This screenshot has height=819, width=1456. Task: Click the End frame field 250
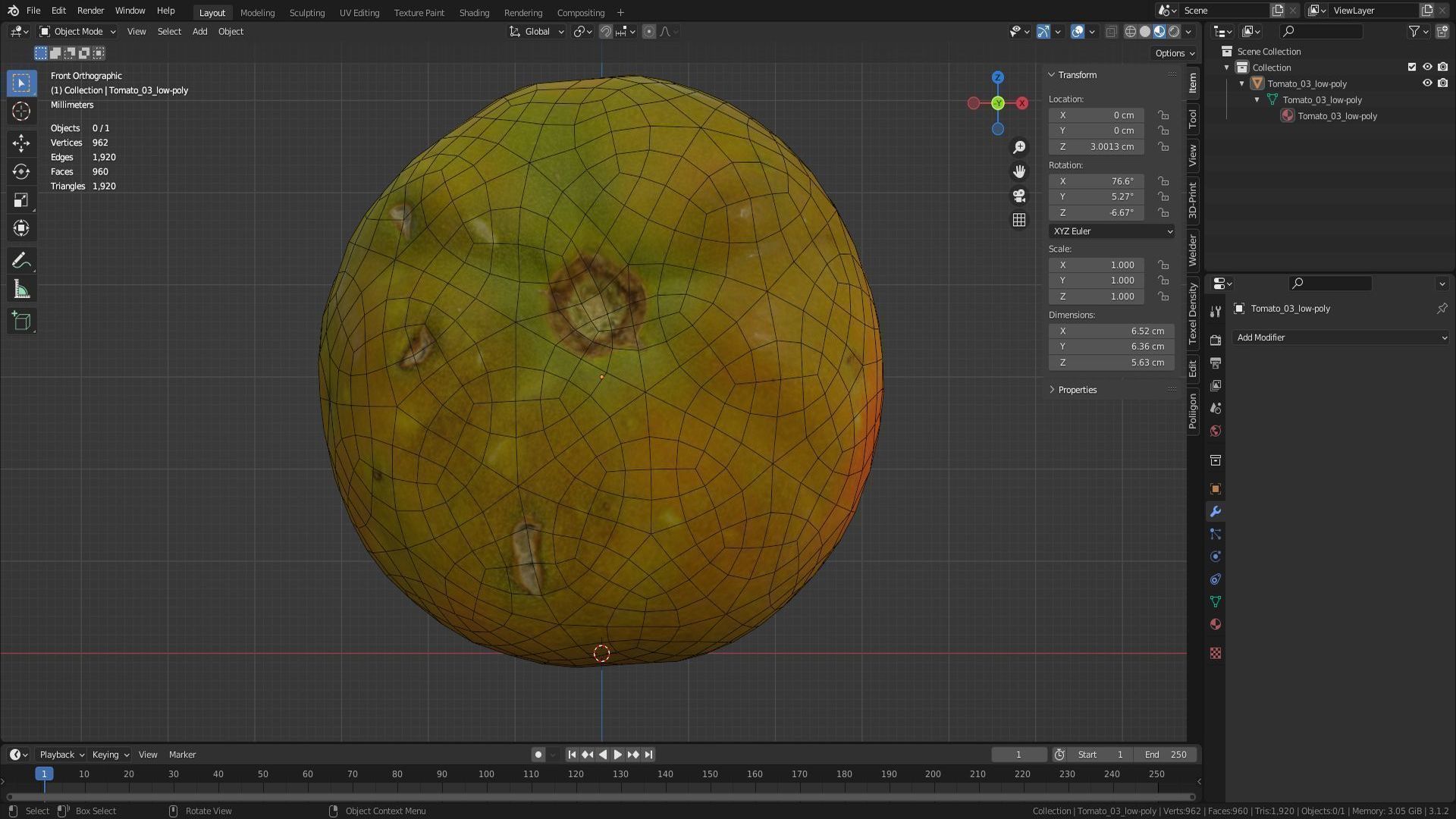(1166, 755)
